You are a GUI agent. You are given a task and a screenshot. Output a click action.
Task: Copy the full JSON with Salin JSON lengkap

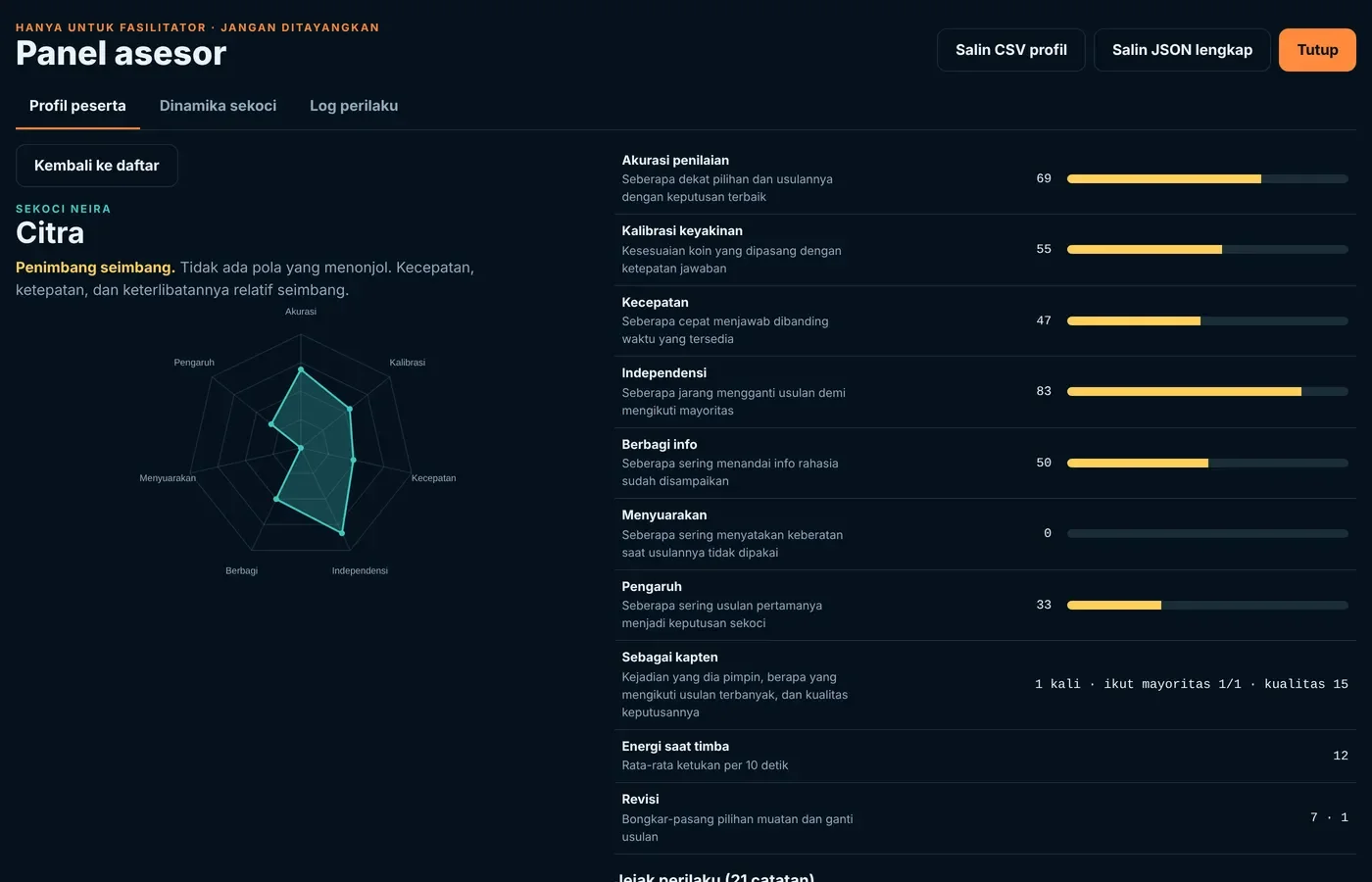tap(1182, 50)
